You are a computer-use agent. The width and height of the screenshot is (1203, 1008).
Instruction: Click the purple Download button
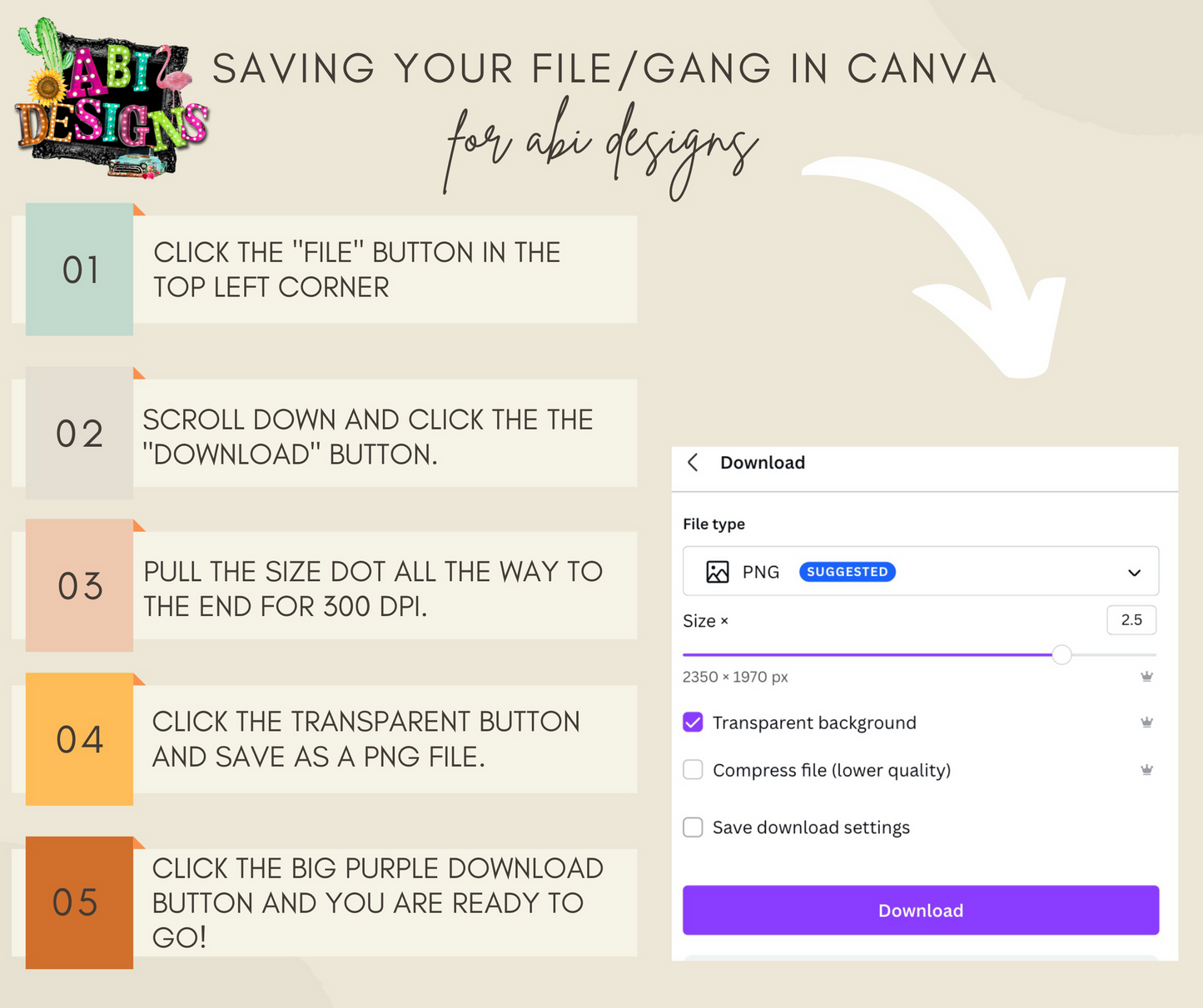(x=921, y=910)
